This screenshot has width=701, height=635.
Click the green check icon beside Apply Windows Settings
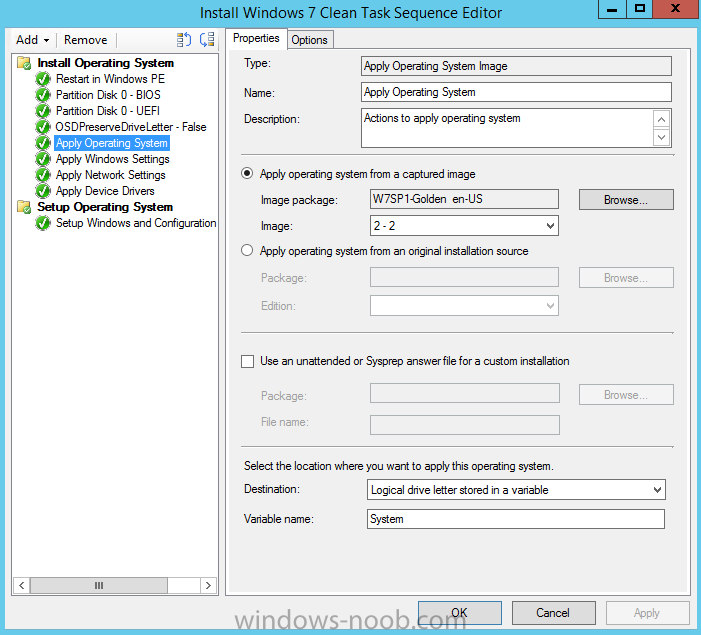(43, 159)
